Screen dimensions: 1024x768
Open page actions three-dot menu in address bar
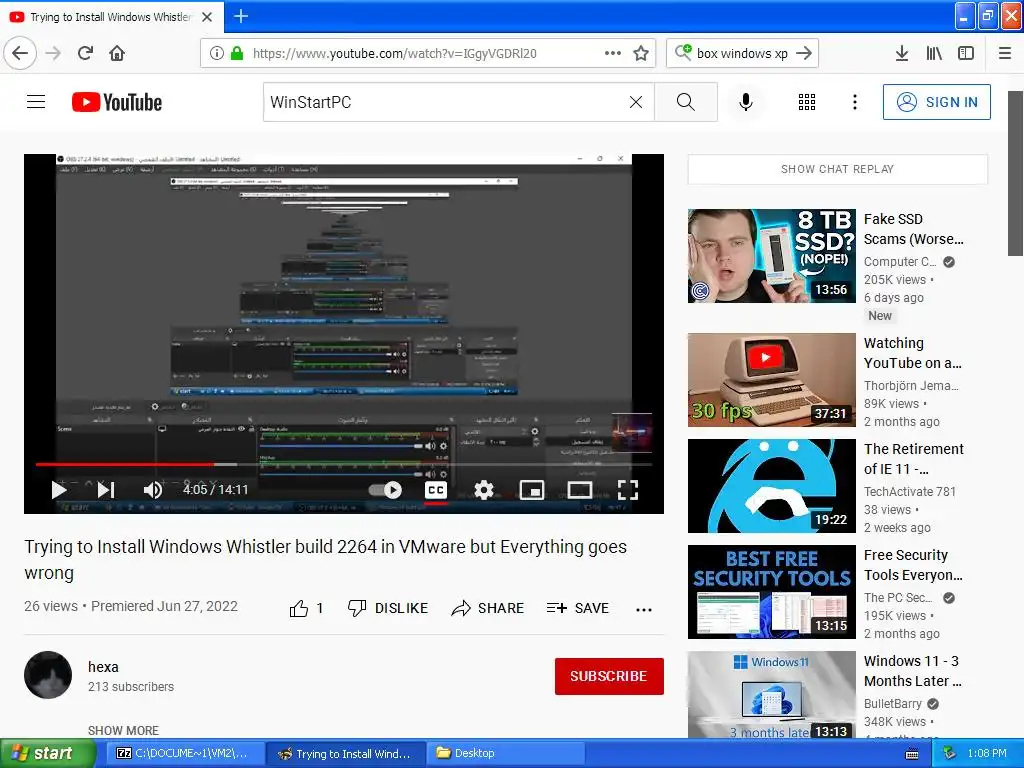point(613,53)
